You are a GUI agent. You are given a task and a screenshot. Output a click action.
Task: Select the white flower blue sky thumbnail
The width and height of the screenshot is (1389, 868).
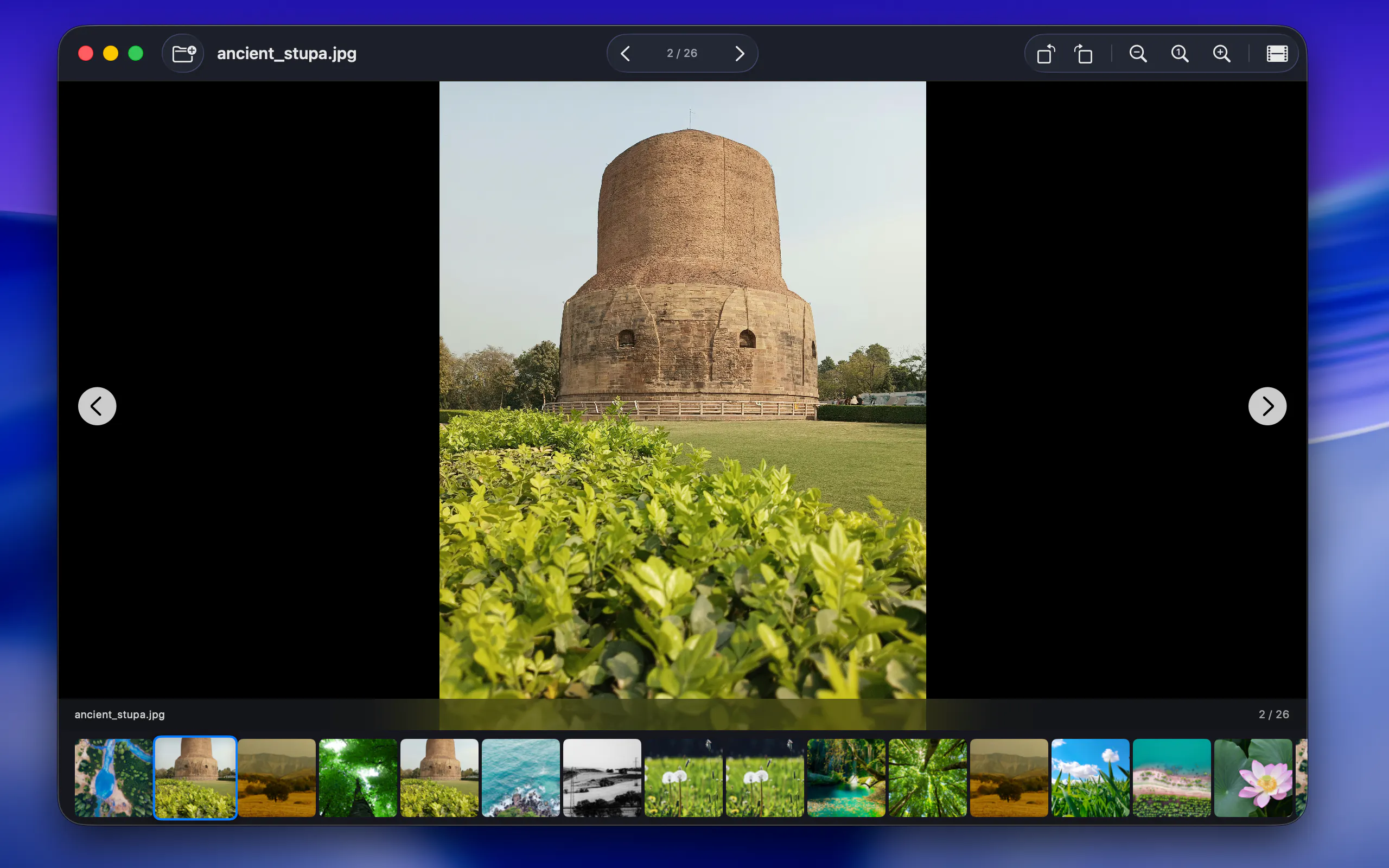1091,777
